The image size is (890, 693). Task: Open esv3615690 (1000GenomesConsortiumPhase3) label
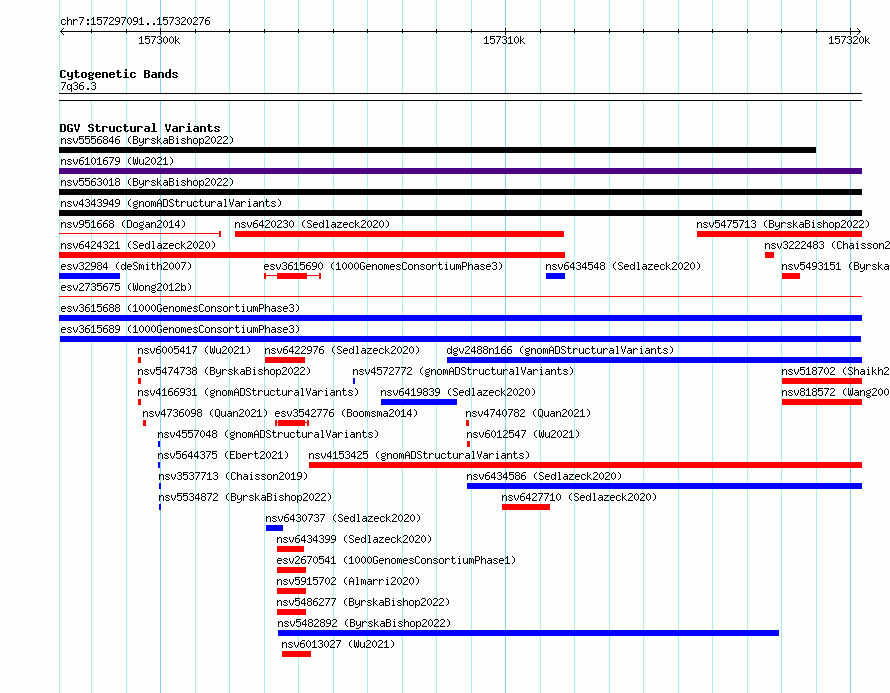[383, 266]
